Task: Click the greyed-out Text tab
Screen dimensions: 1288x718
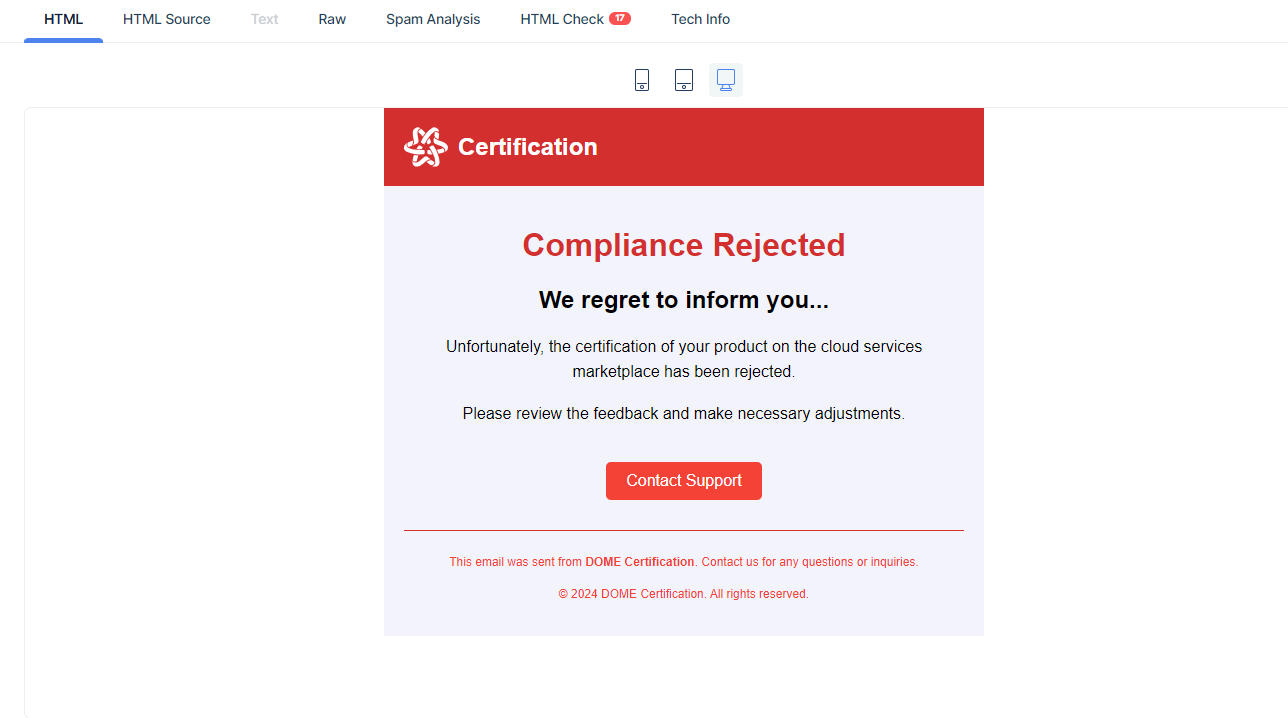Action: (264, 19)
